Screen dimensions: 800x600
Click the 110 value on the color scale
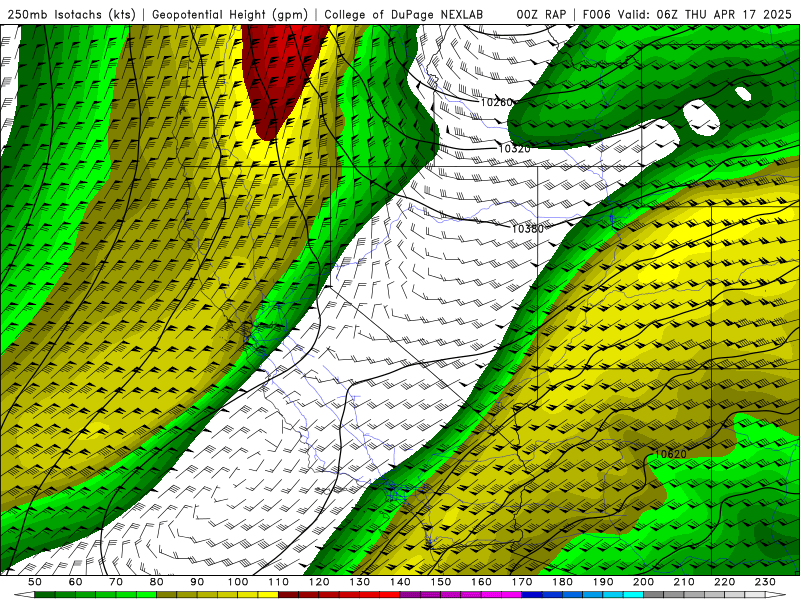279,582
